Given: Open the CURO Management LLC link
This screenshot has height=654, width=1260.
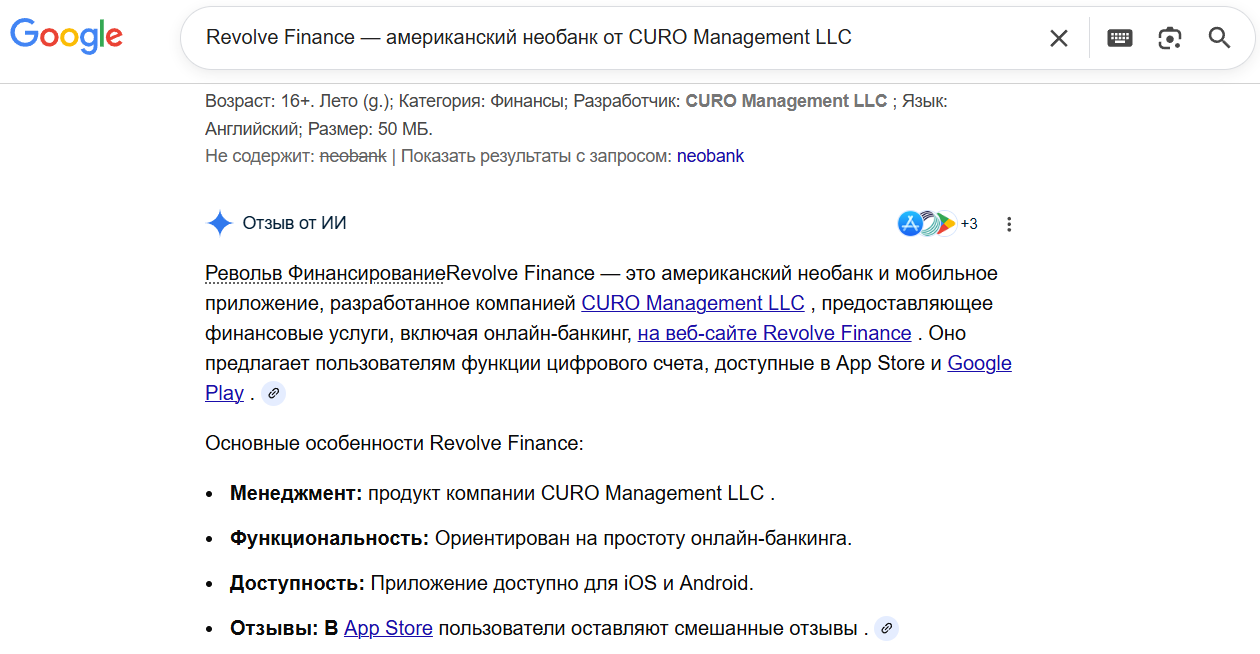Looking at the screenshot, I should [692, 303].
